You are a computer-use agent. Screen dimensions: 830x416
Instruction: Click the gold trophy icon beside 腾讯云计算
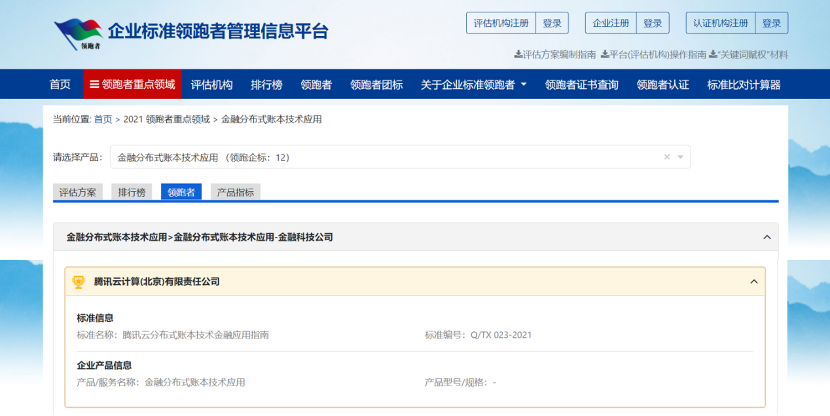coord(78,282)
